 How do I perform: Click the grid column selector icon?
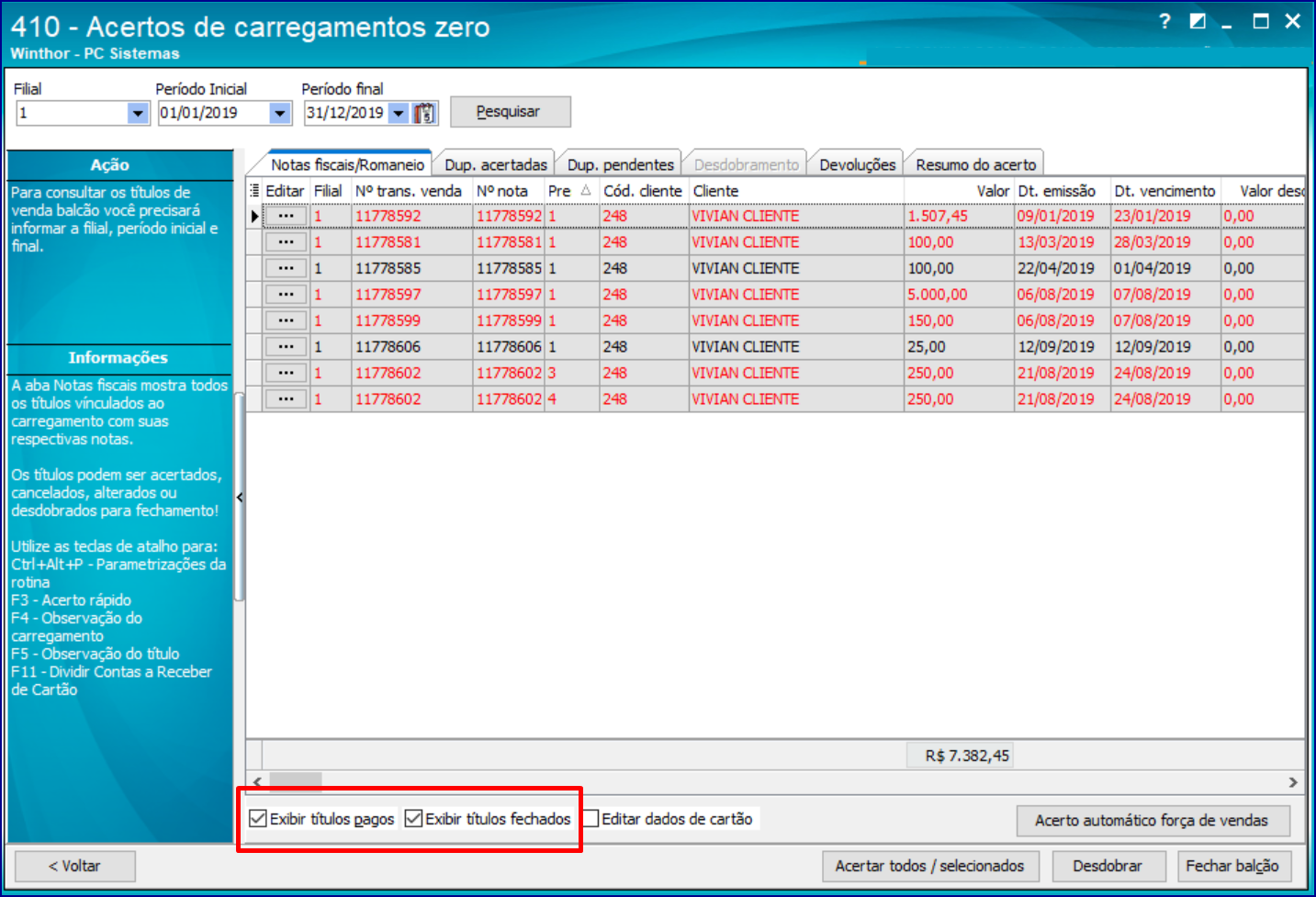[254, 190]
